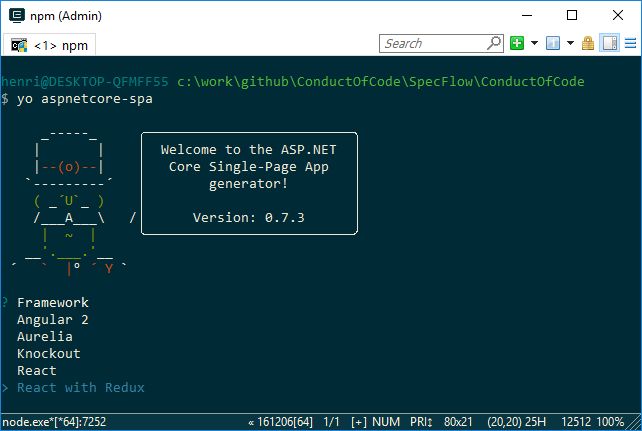Image resolution: width=642 pixels, height=431 pixels.
Task: Create new console with green plus icon
Action: [x=517, y=43]
